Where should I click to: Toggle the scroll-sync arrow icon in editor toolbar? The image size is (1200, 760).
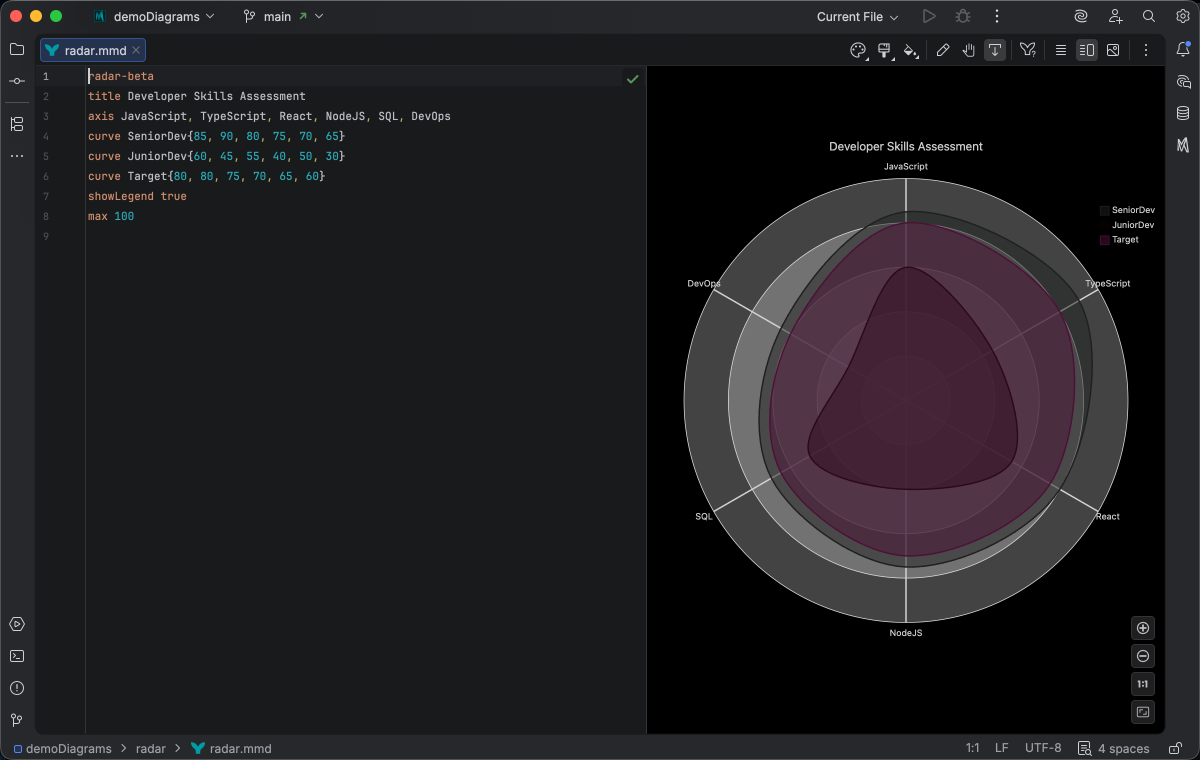tap(995, 50)
